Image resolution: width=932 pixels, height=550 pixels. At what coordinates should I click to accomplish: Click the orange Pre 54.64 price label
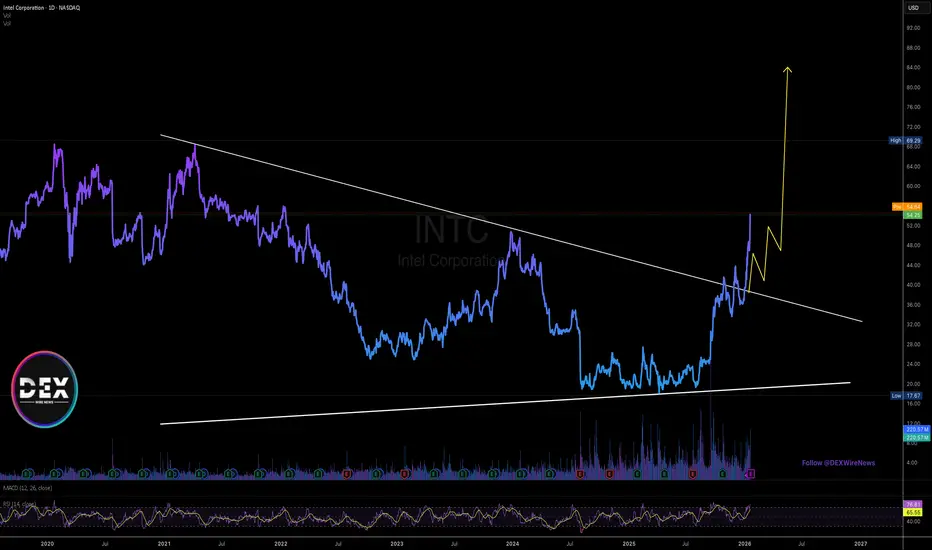pyautogui.click(x=907, y=207)
